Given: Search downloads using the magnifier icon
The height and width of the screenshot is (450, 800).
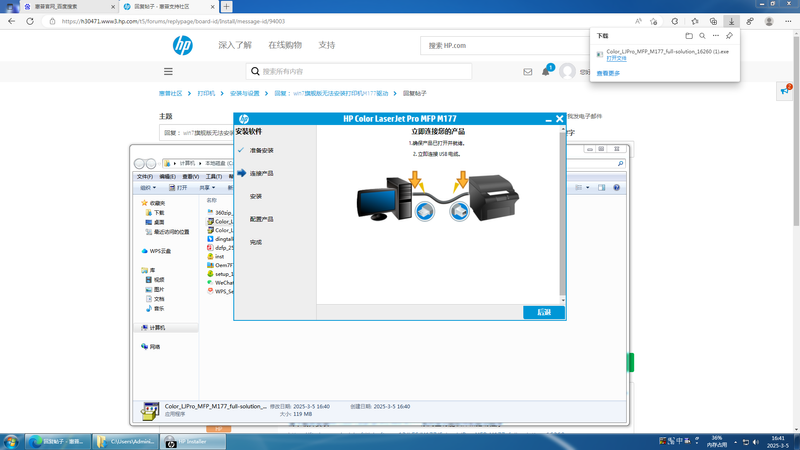Looking at the screenshot, I should (702, 36).
